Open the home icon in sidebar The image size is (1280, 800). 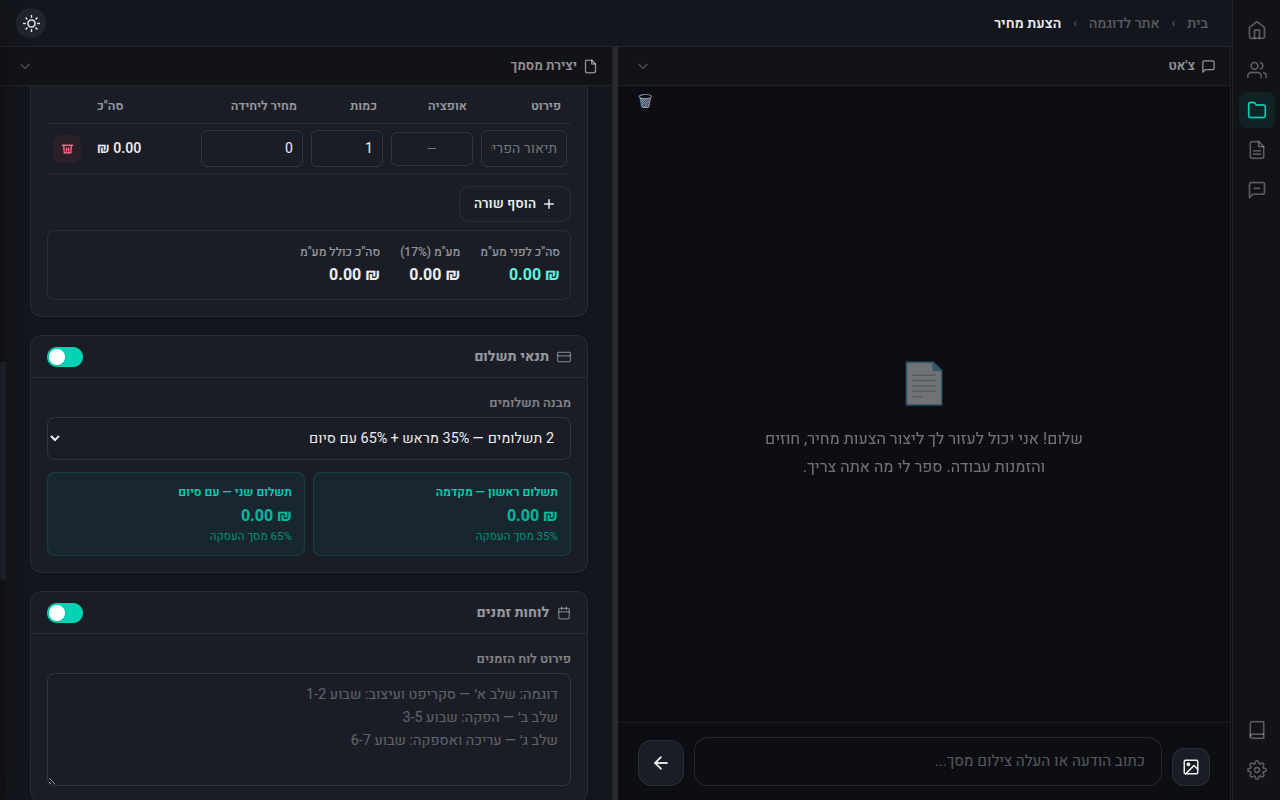[x=1257, y=30]
